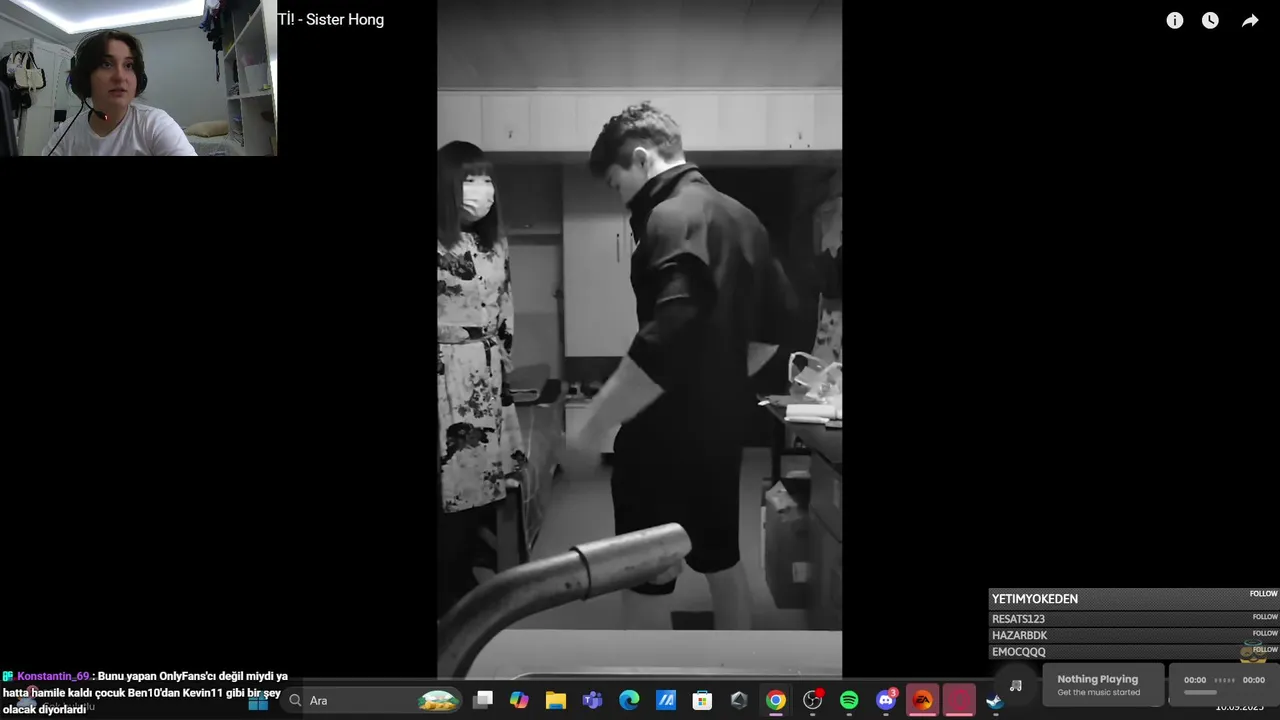Screen dimensions: 1280x720
Task: Launch Copilot from the taskbar
Action: (519, 700)
